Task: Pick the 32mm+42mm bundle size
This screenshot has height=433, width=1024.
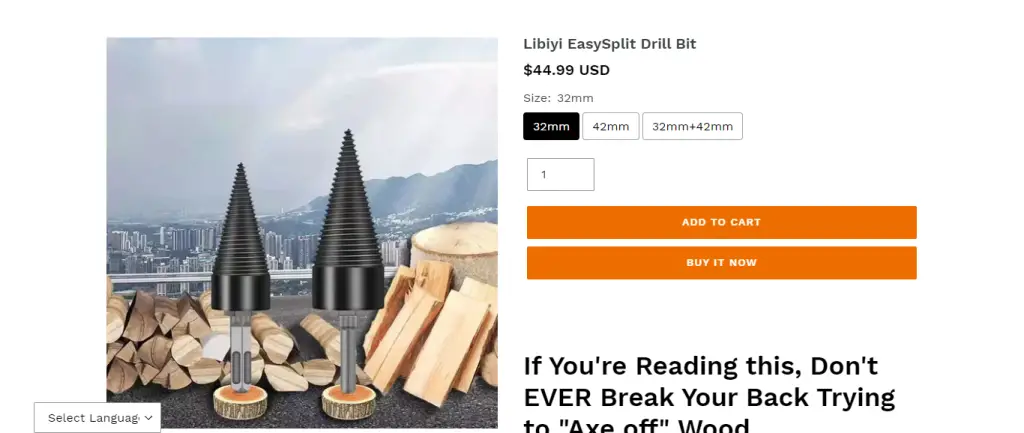Action: 692,126
